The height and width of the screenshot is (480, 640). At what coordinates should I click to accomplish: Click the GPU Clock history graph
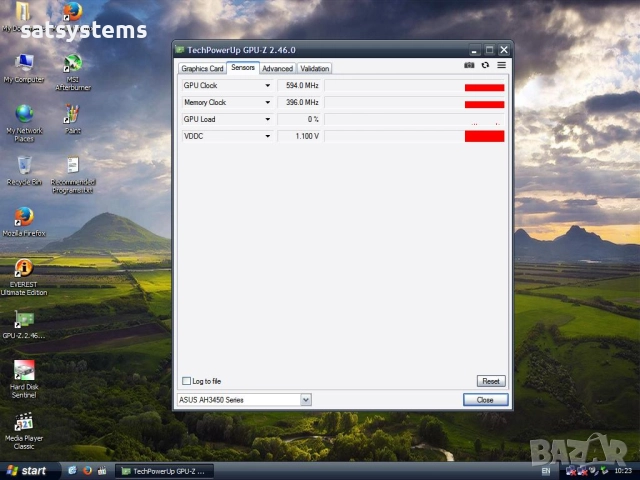415,85
